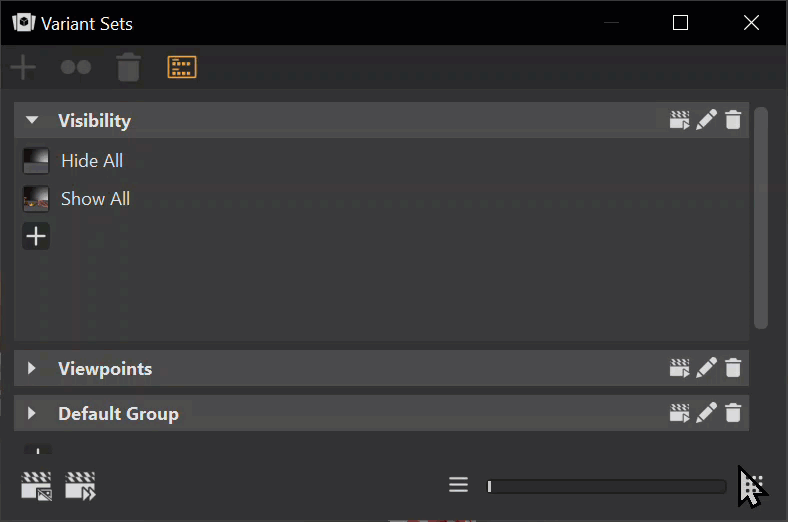Edit the Default Group with pencil icon
This screenshot has width=788, height=522.
click(x=707, y=413)
